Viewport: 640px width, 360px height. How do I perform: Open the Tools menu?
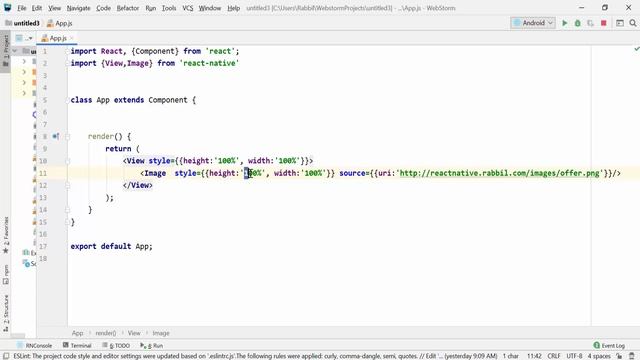(x=169, y=8)
